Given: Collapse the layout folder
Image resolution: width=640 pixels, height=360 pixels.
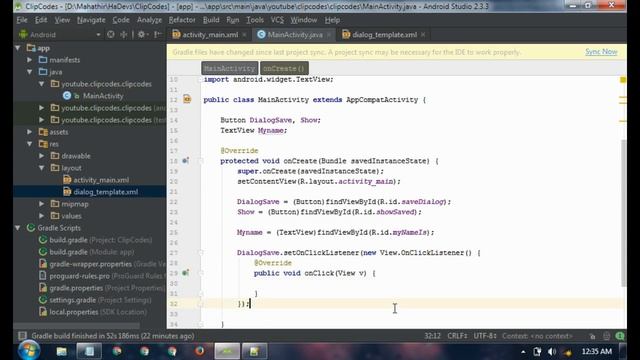Looking at the screenshot, I should pyautogui.click(x=42, y=168).
